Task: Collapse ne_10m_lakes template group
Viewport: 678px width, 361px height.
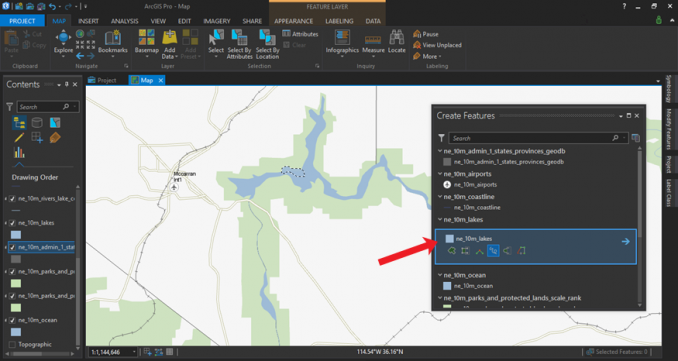Action: coord(440,220)
